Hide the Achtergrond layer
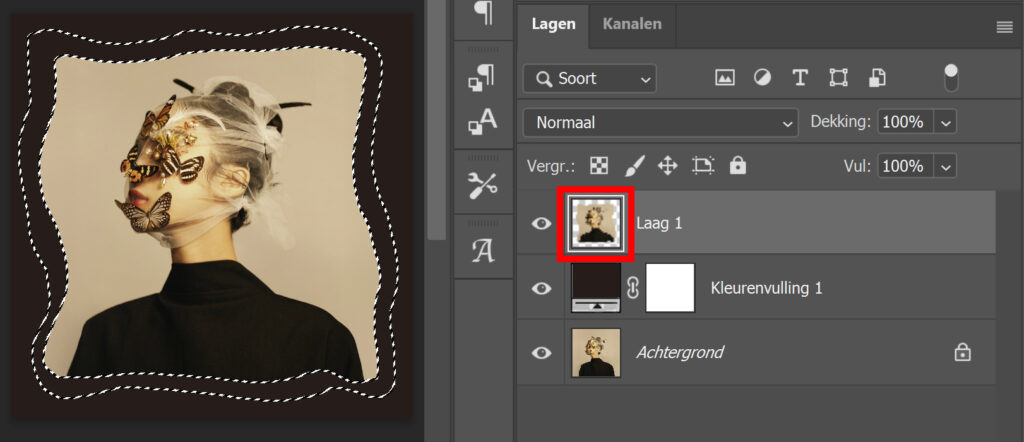The height and width of the screenshot is (442, 1024). pyautogui.click(x=541, y=352)
